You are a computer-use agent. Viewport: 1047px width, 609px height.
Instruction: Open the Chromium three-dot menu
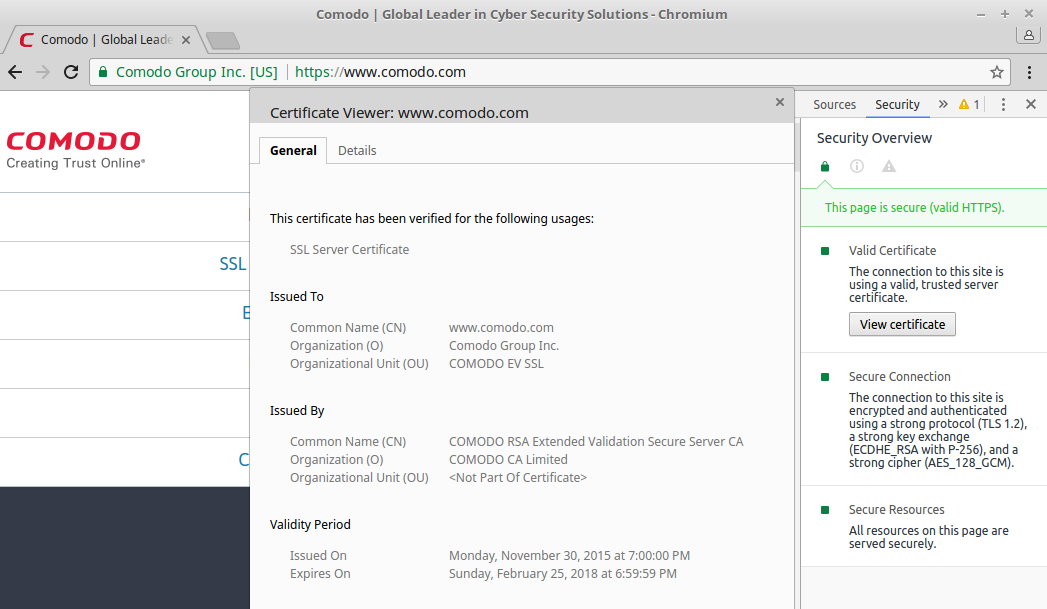(1029, 72)
